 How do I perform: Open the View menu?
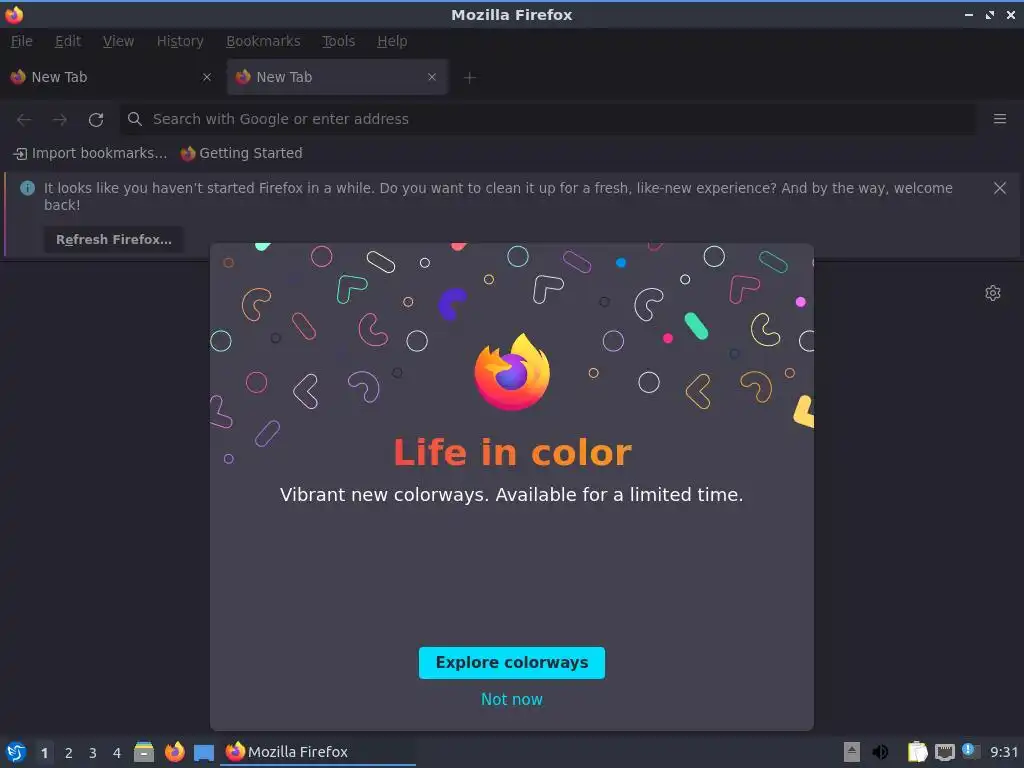click(118, 41)
